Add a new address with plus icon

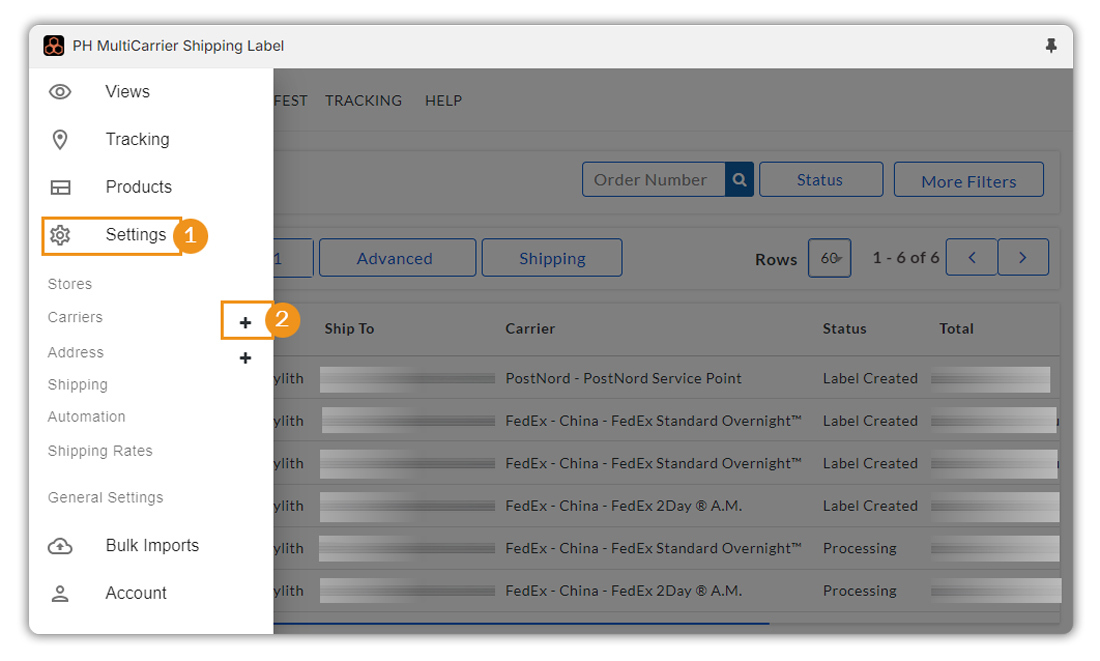(x=246, y=359)
